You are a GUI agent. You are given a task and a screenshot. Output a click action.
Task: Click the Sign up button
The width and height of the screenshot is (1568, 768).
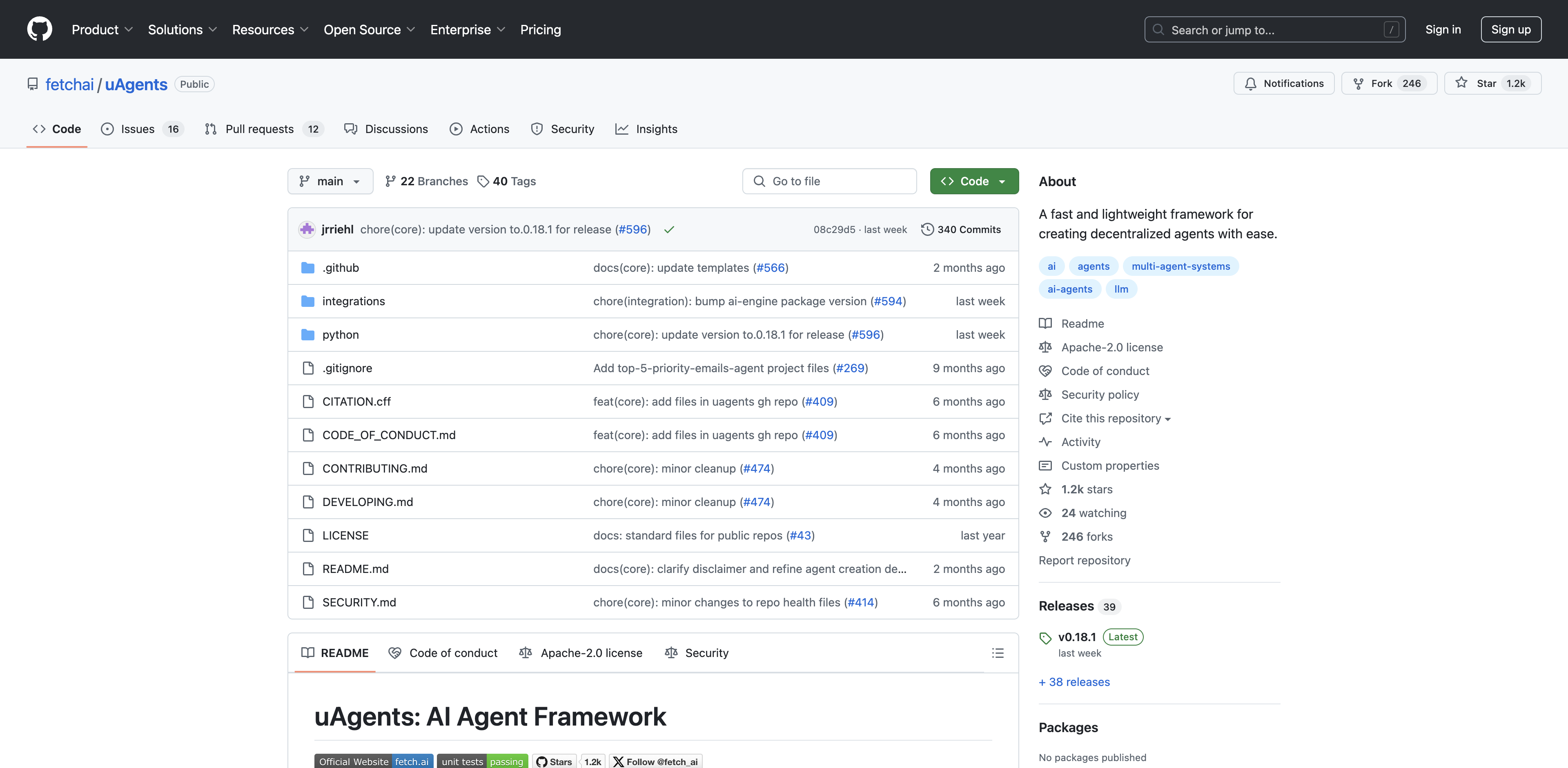(x=1511, y=29)
